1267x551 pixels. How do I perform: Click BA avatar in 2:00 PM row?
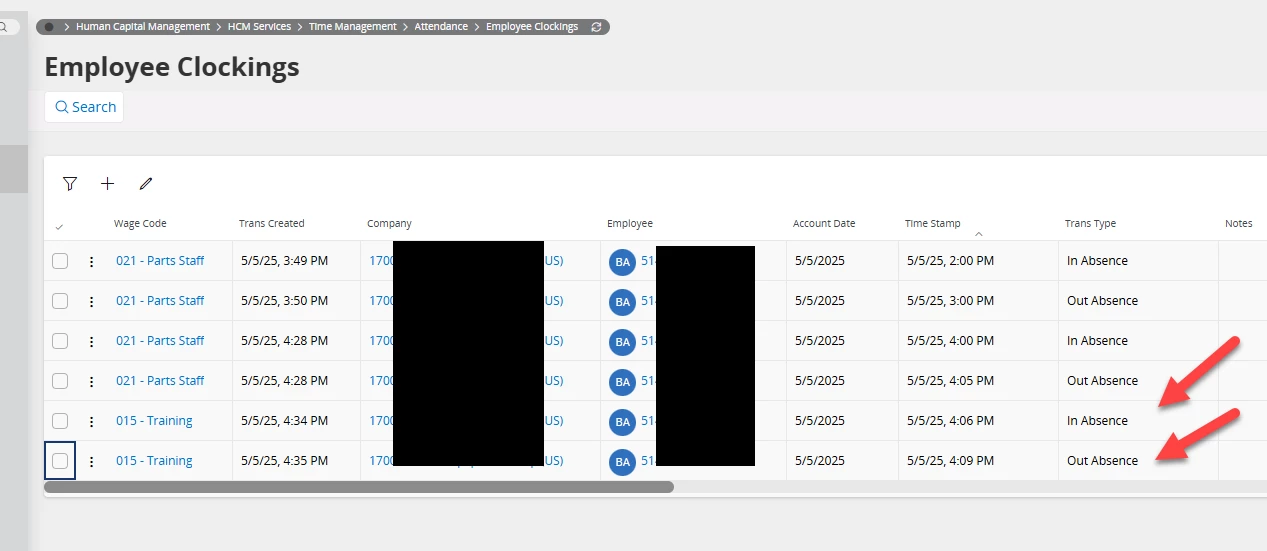pyautogui.click(x=622, y=262)
